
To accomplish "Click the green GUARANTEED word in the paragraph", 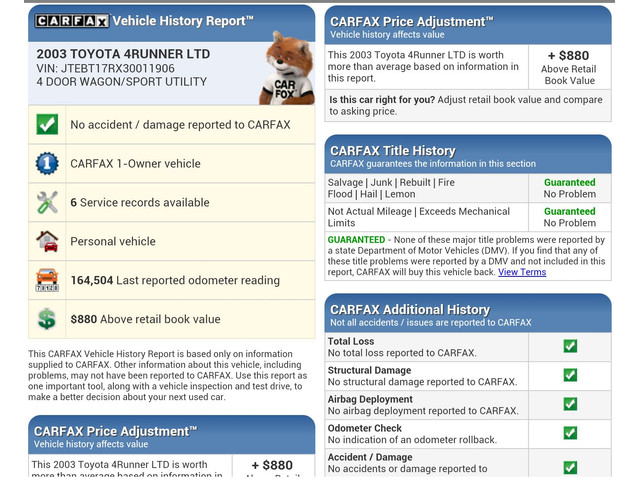I will click(x=356, y=240).
